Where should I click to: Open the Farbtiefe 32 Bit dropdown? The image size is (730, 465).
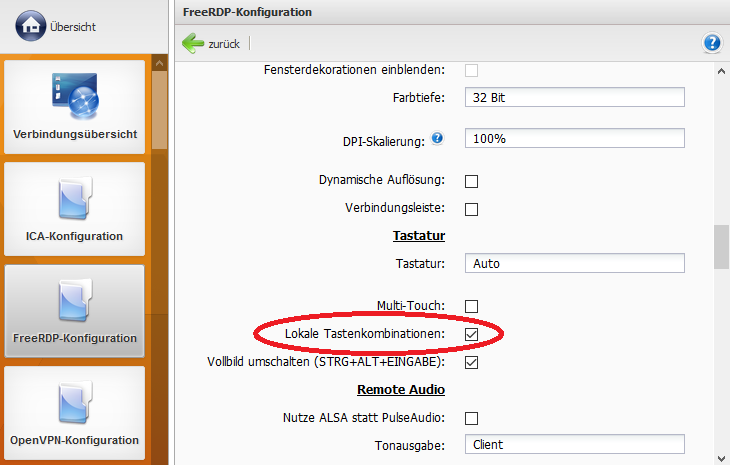click(574, 97)
